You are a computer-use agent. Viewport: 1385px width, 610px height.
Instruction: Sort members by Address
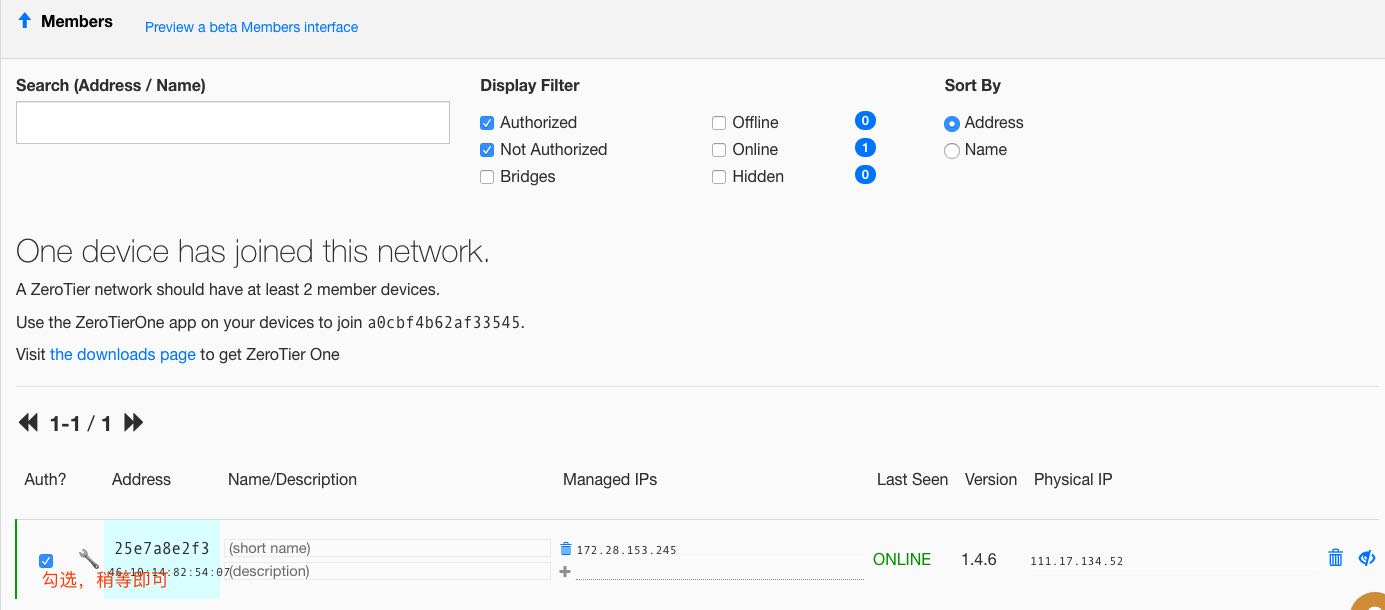(952, 124)
